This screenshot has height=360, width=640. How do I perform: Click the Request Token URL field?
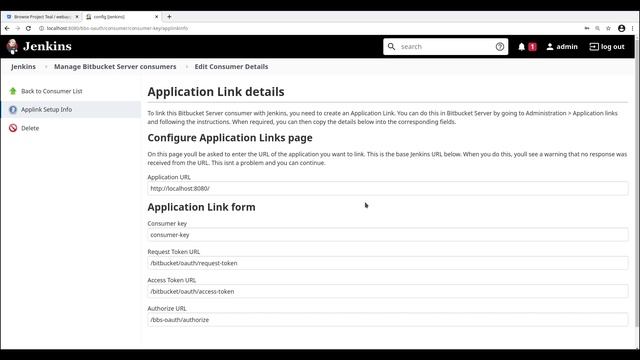pyautogui.click(x=388, y=263)
